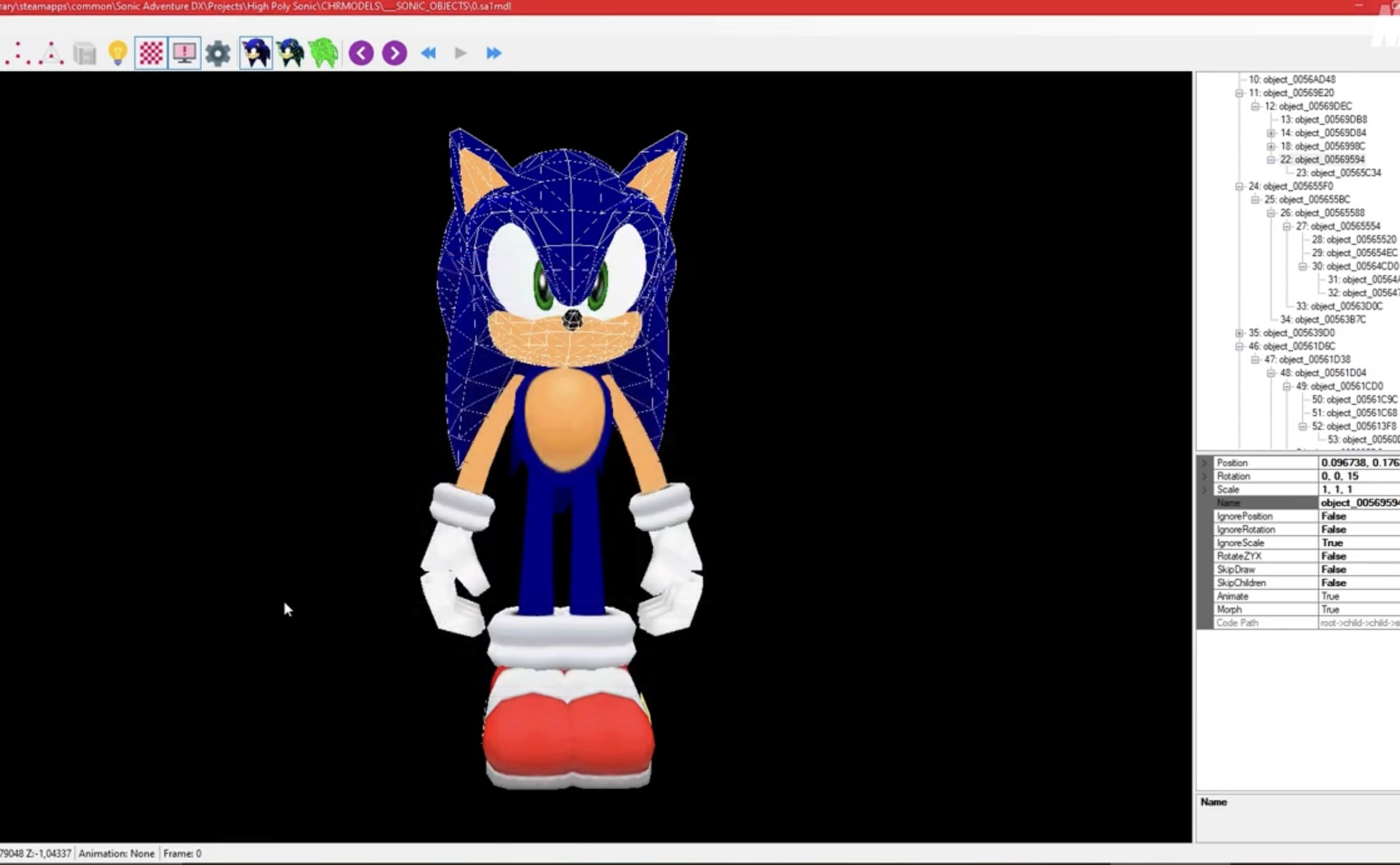The image size is (1400, 865).
Task: Click the vertices display icon
Action: coord(18,53)
